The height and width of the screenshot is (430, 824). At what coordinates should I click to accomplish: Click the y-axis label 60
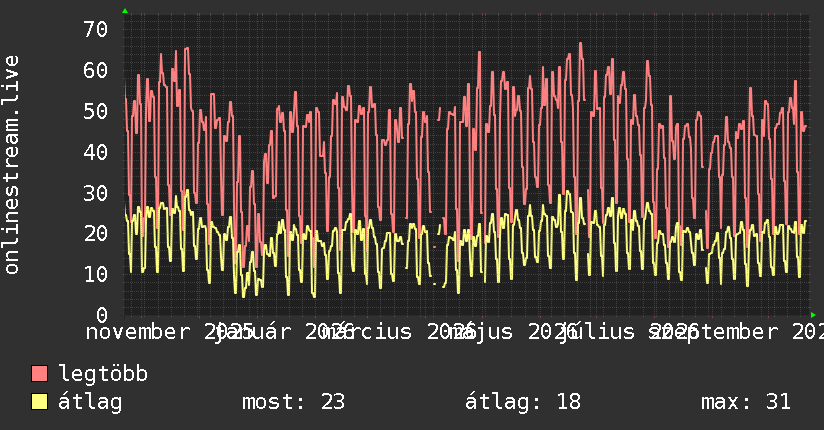96,70
